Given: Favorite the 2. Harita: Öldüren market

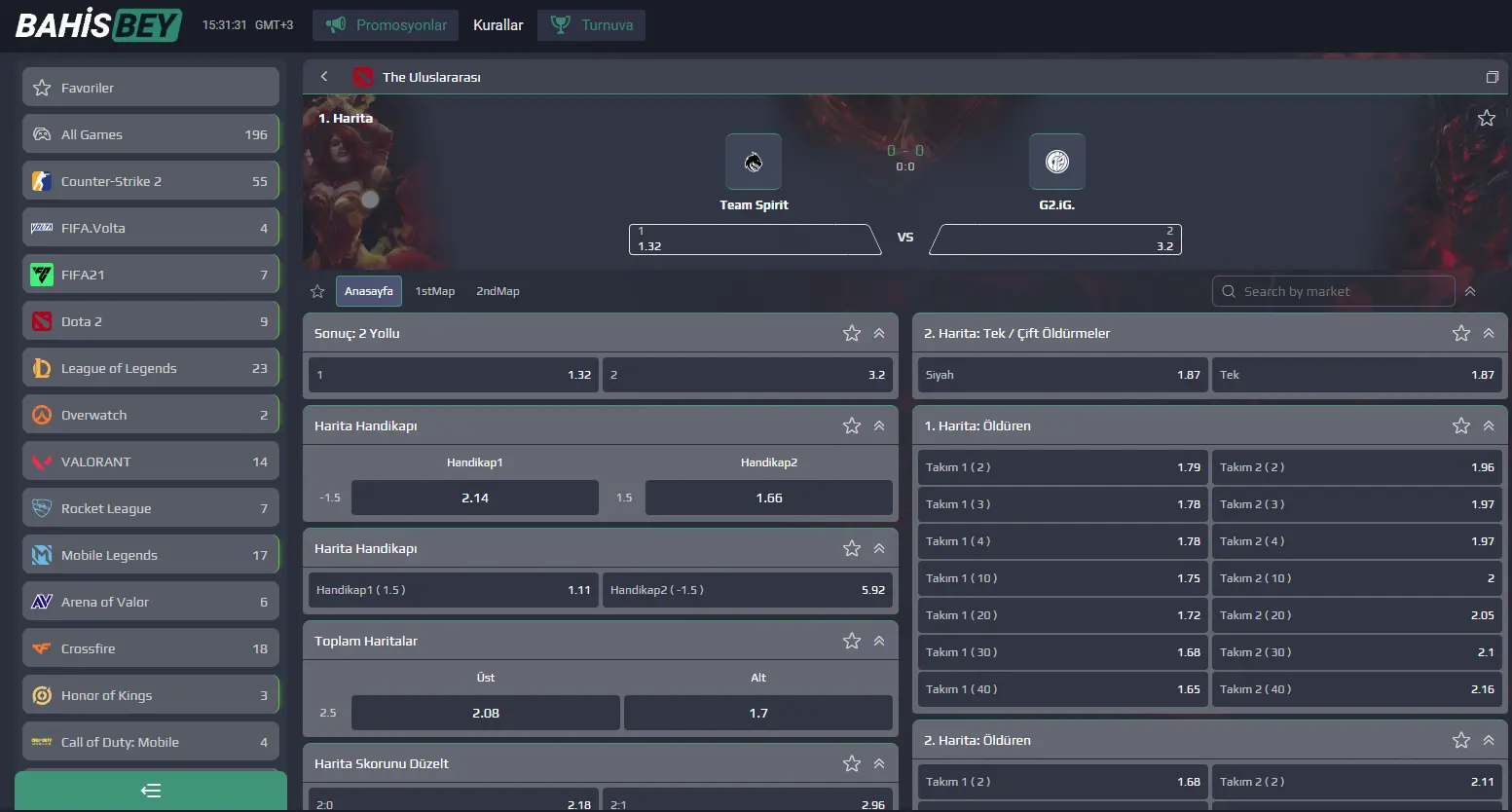Looking at the screenshot, I should tap(1461, 740).
